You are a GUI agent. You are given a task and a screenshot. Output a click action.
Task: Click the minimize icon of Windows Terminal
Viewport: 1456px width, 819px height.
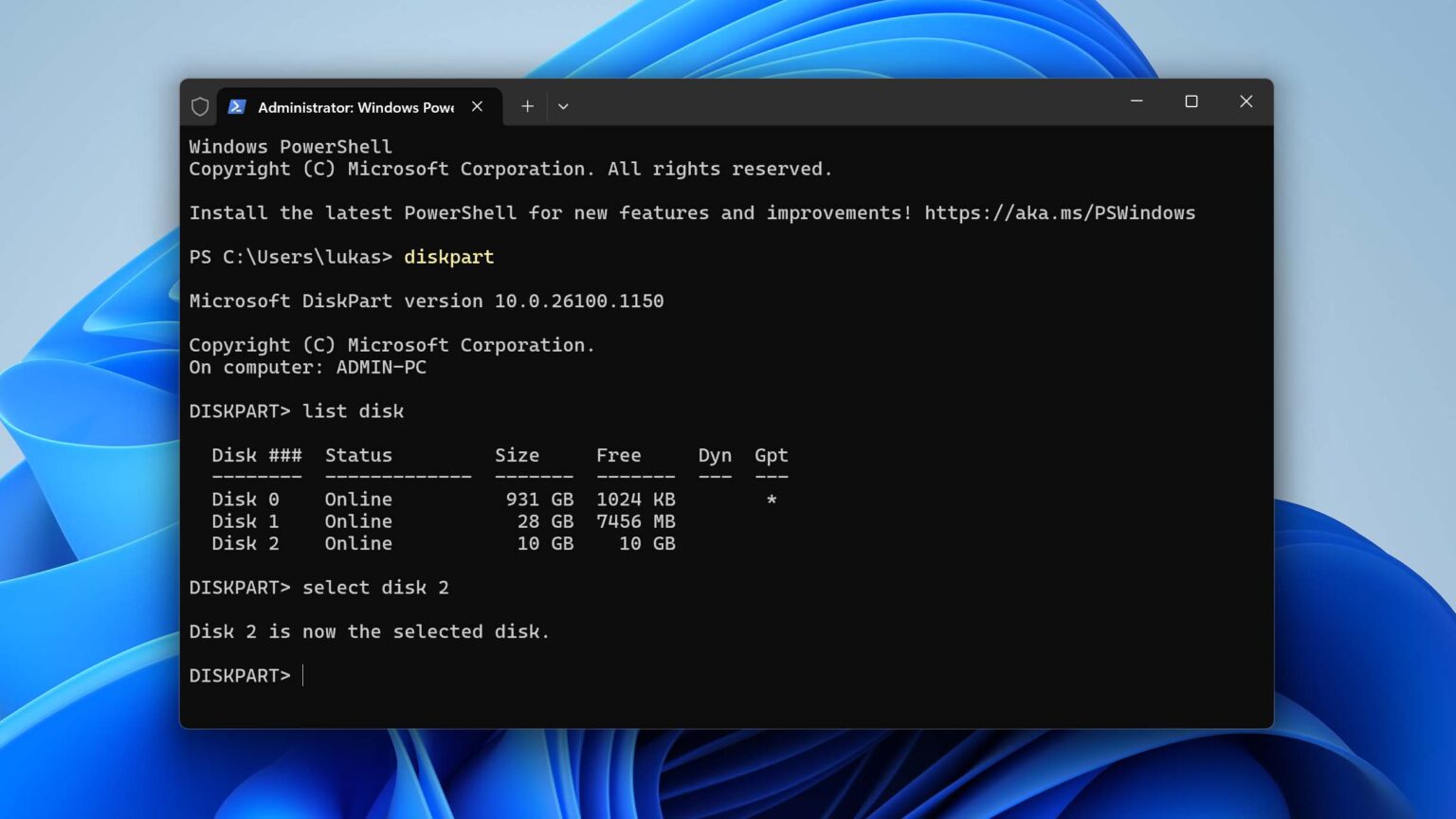point(1137,101)
